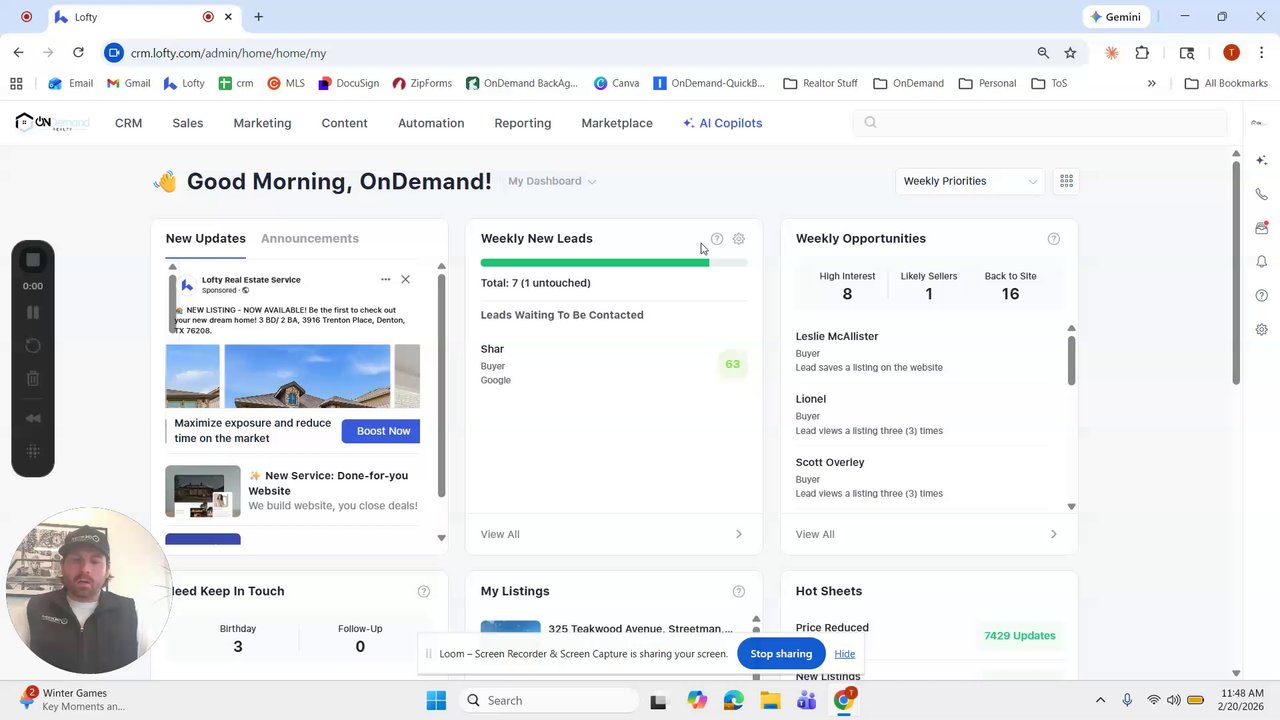Show help for Weekly New Leads
This screenshot has height=720, width=1280.
point(717,239)
